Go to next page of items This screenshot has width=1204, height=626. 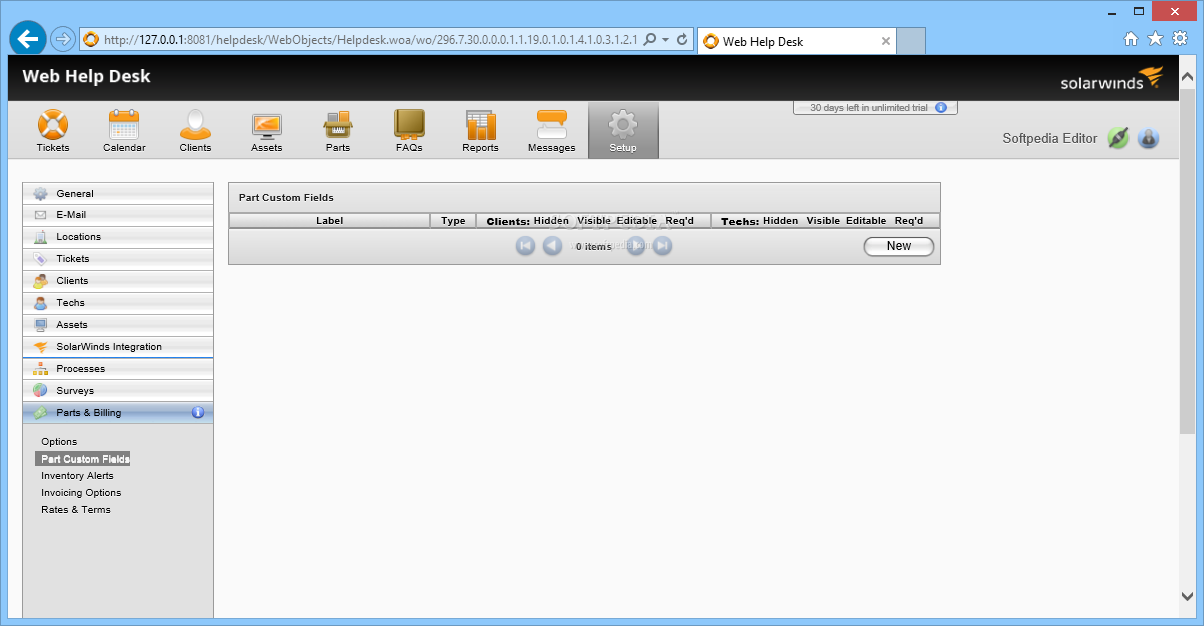[x=635, y=246]
